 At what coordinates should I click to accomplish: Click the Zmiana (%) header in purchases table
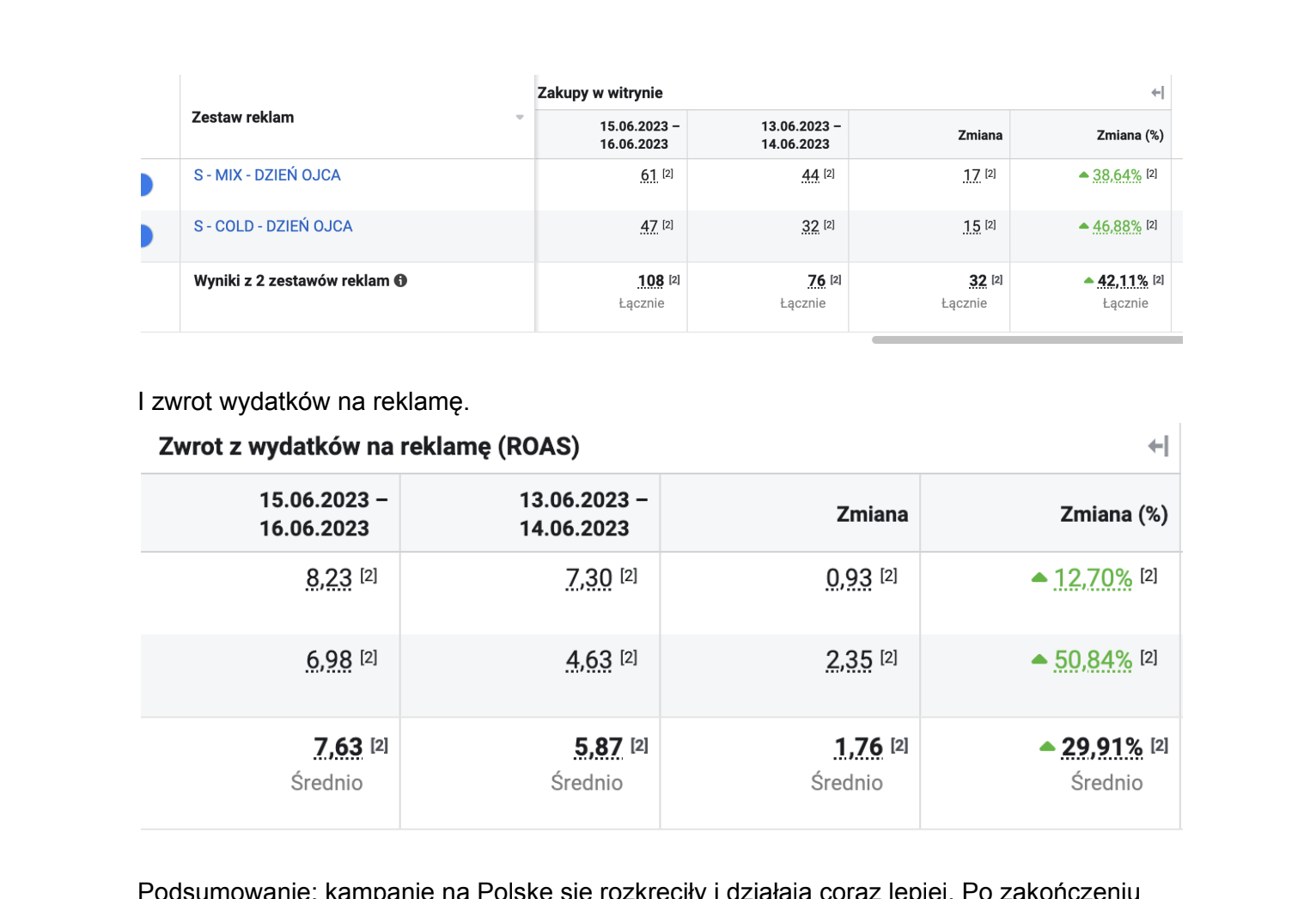point(1130,135)
